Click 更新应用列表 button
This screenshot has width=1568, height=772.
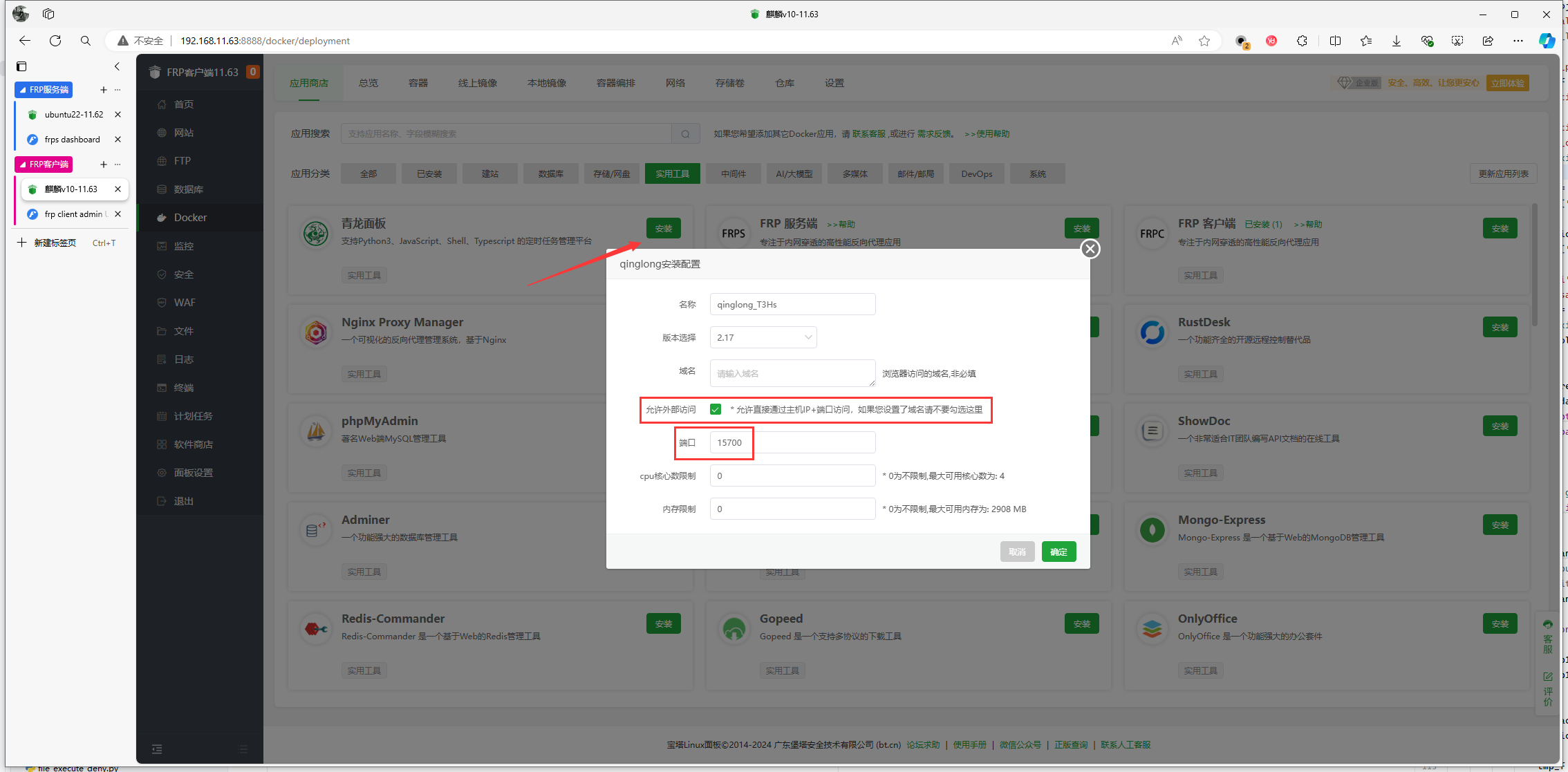1503,173
